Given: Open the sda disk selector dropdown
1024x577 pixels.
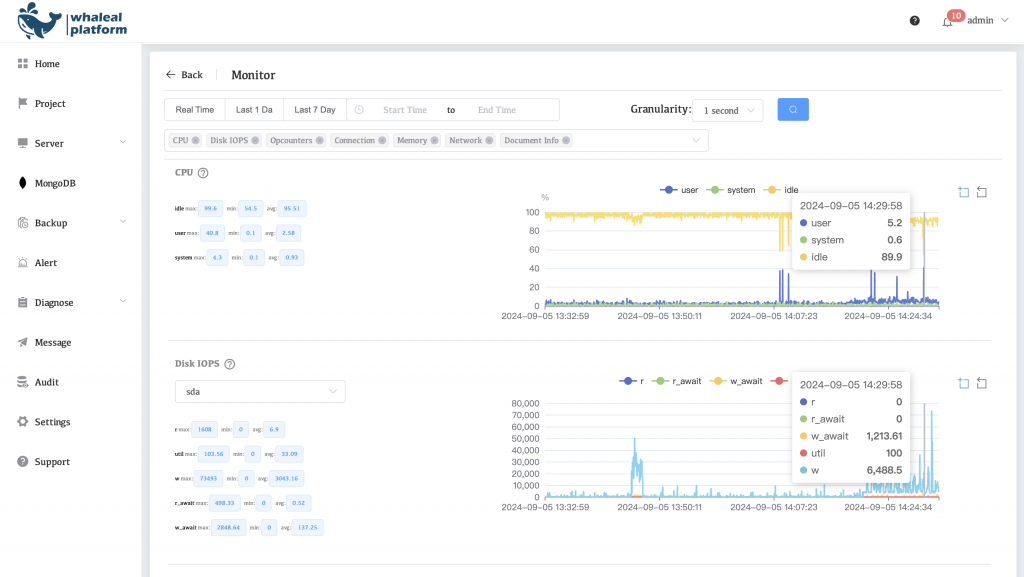Looking at the screenshot, I should click(260, 392).
